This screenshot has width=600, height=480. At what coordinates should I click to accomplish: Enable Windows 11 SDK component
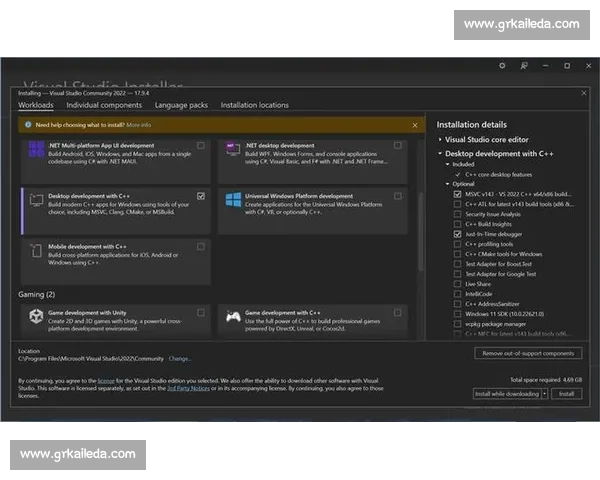tap(457, 314)
